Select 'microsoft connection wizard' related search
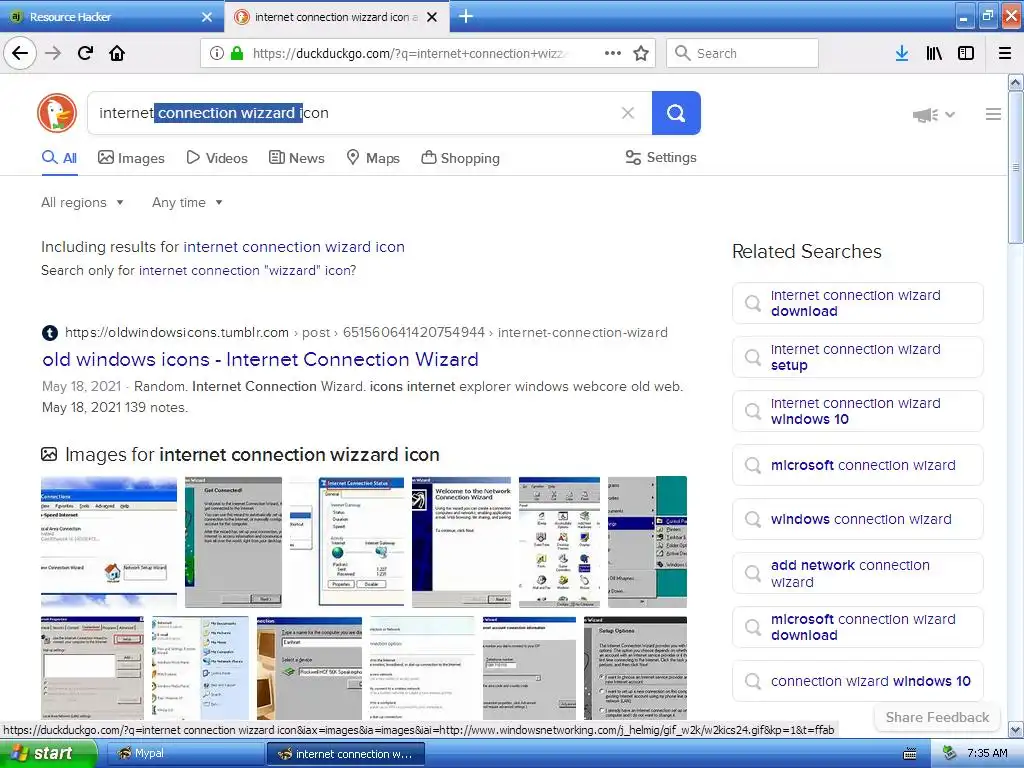This screenshot has width=1024, height=768. (857, 465)
